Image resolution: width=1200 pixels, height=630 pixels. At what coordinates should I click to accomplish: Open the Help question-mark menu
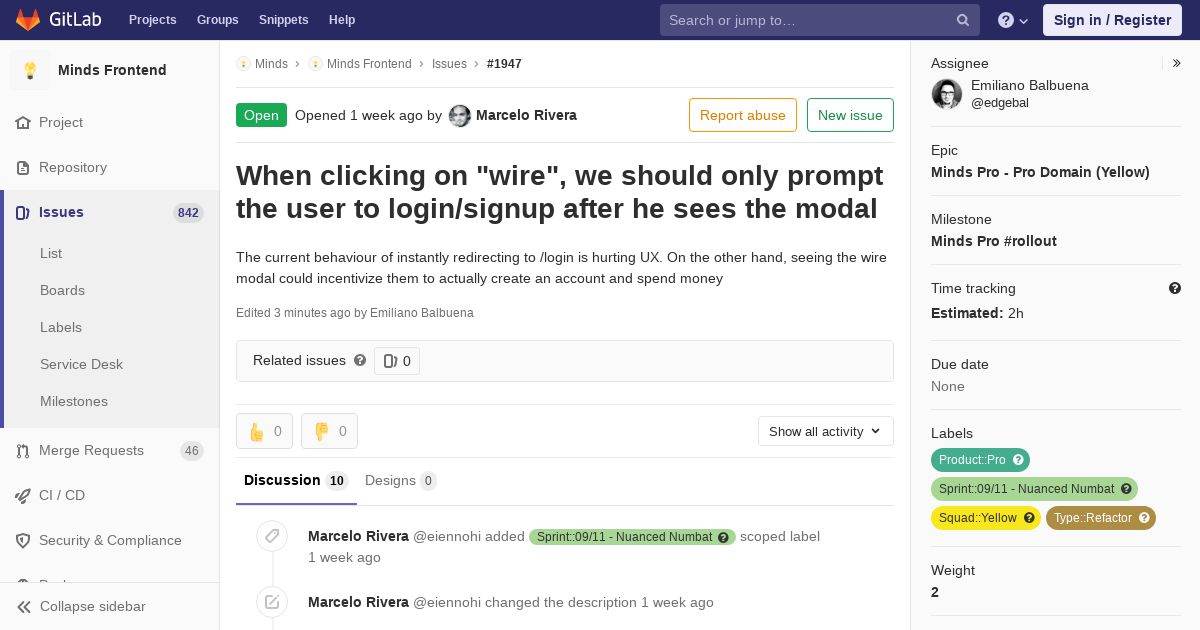point(1013,20)
